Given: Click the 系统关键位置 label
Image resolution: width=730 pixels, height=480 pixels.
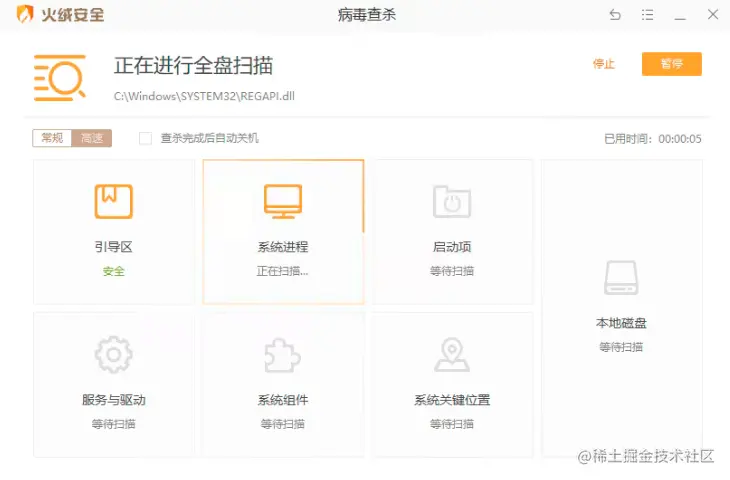Looking at the screenshot, I should [x=452, y=400].
